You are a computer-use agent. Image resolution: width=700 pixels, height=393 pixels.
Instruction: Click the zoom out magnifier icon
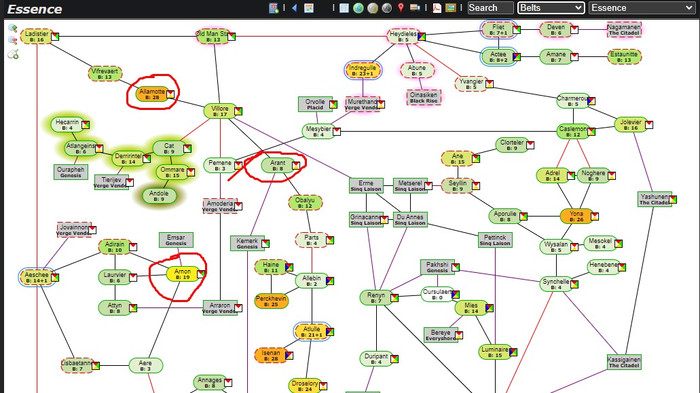[13, 41]
